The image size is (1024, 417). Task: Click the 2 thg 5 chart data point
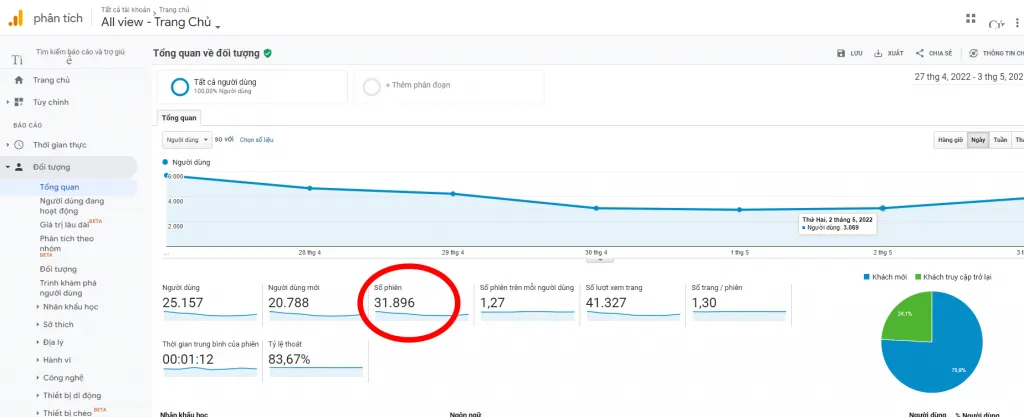click(883, 208)
